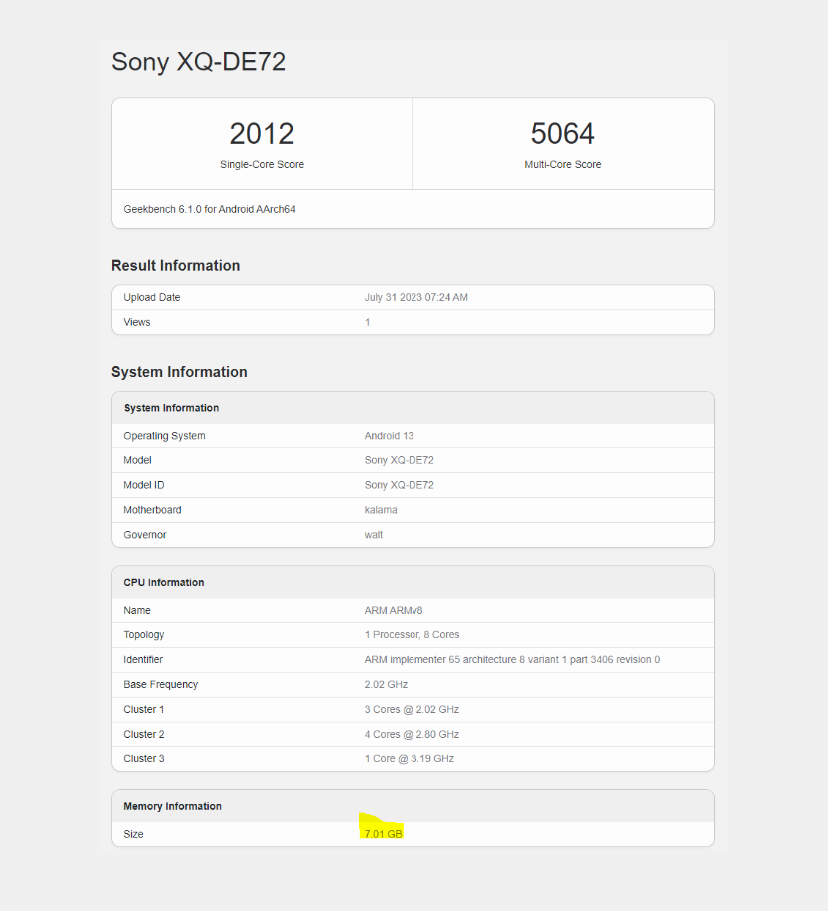The width and height of the screenshot is (828, 911).
Task: Click the Sony XQ-DE72 page title
Action: (x=198, y=62)
